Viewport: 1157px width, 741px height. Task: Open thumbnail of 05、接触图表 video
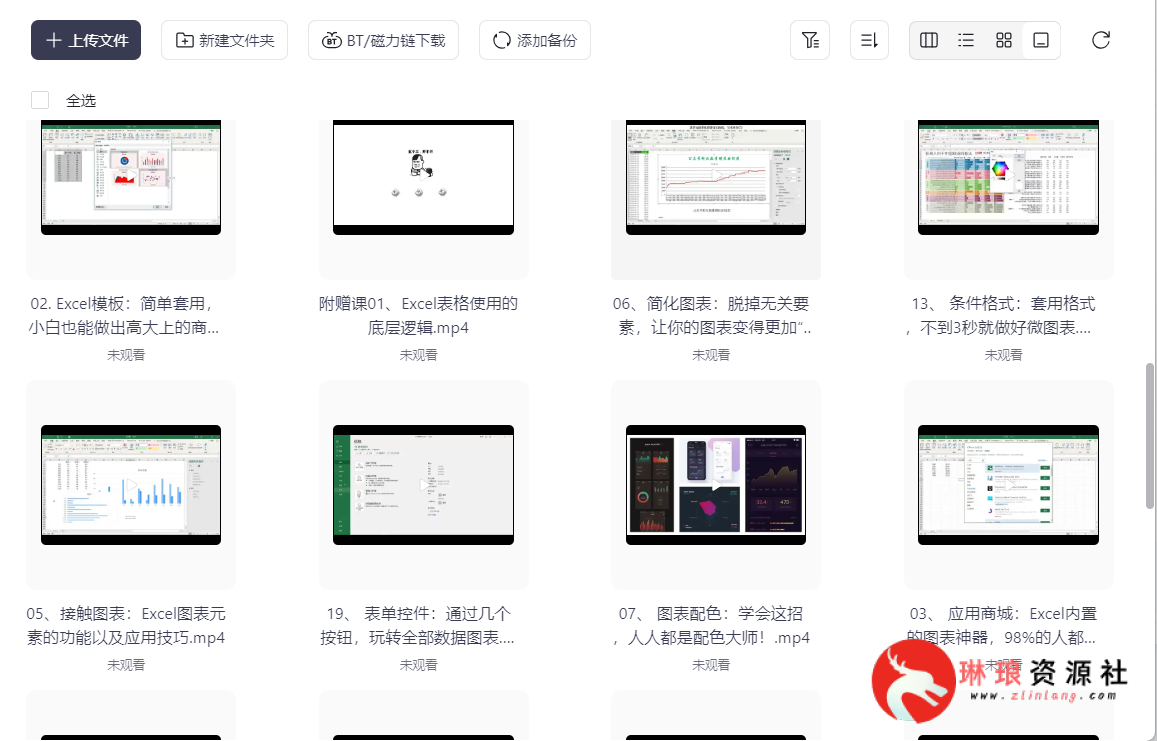(131, 485)
